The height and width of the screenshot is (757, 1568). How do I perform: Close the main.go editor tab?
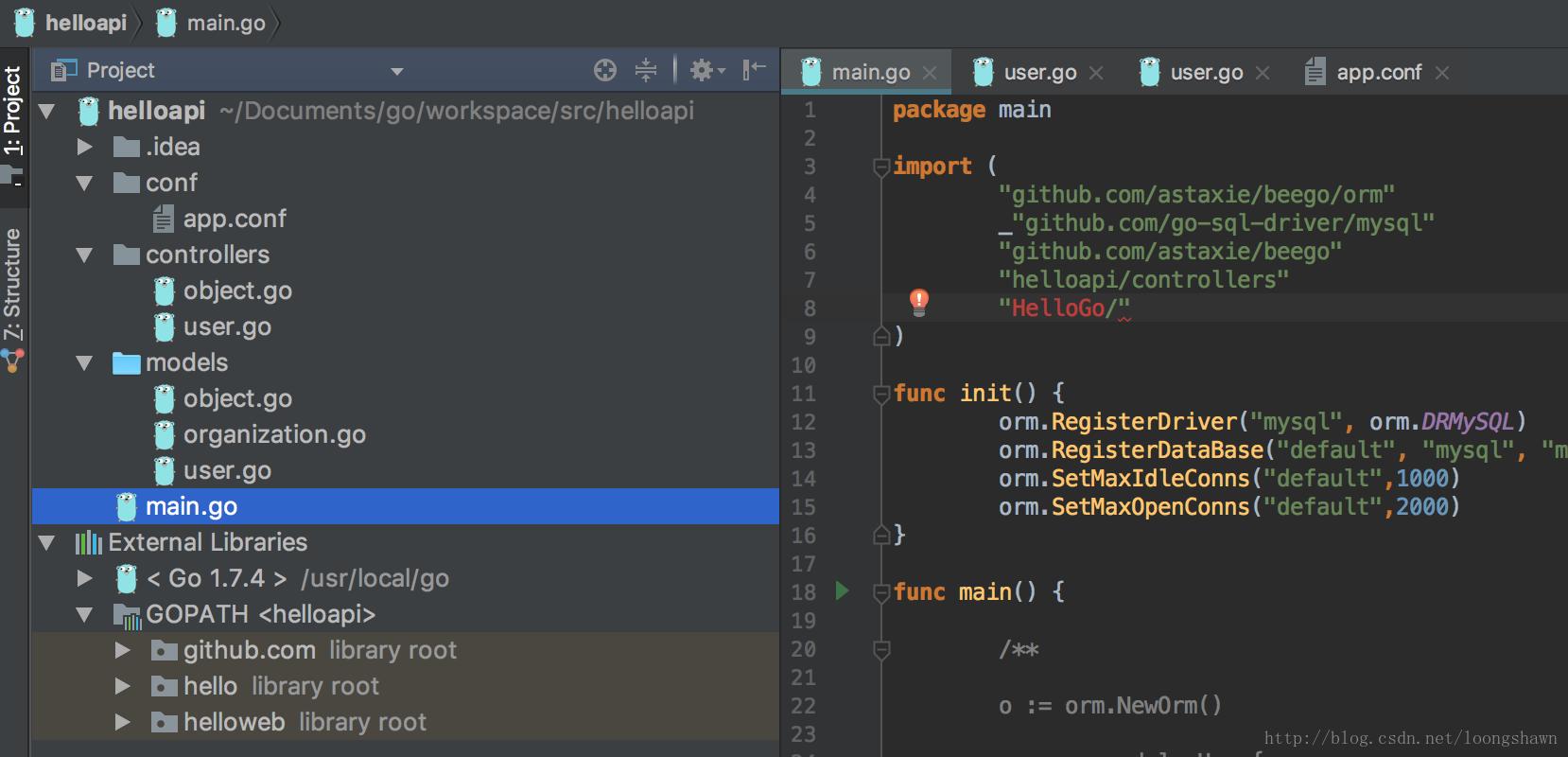[930, 73]
